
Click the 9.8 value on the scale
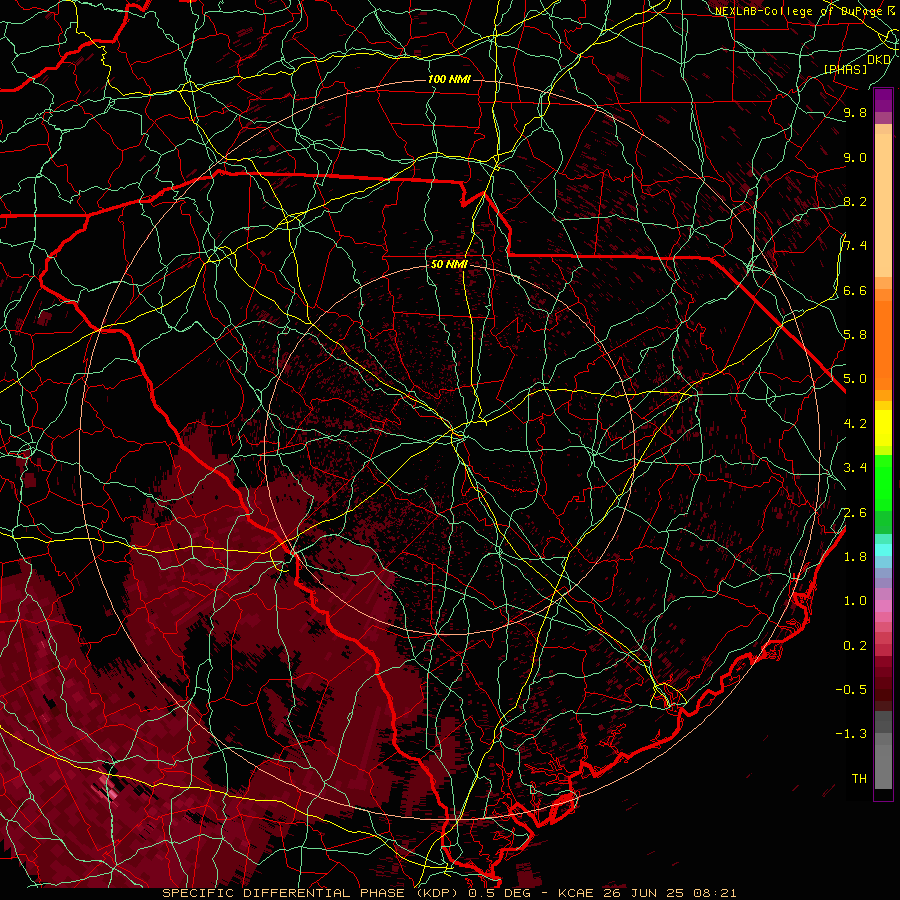point(855,112)
